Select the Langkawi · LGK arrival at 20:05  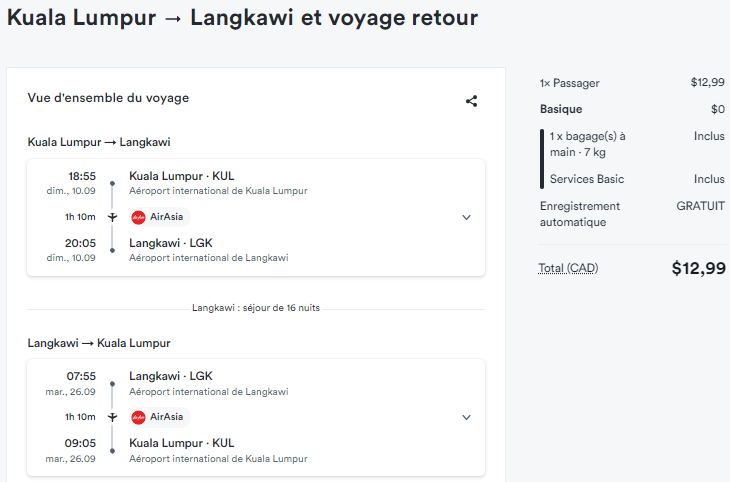[209, 250]
